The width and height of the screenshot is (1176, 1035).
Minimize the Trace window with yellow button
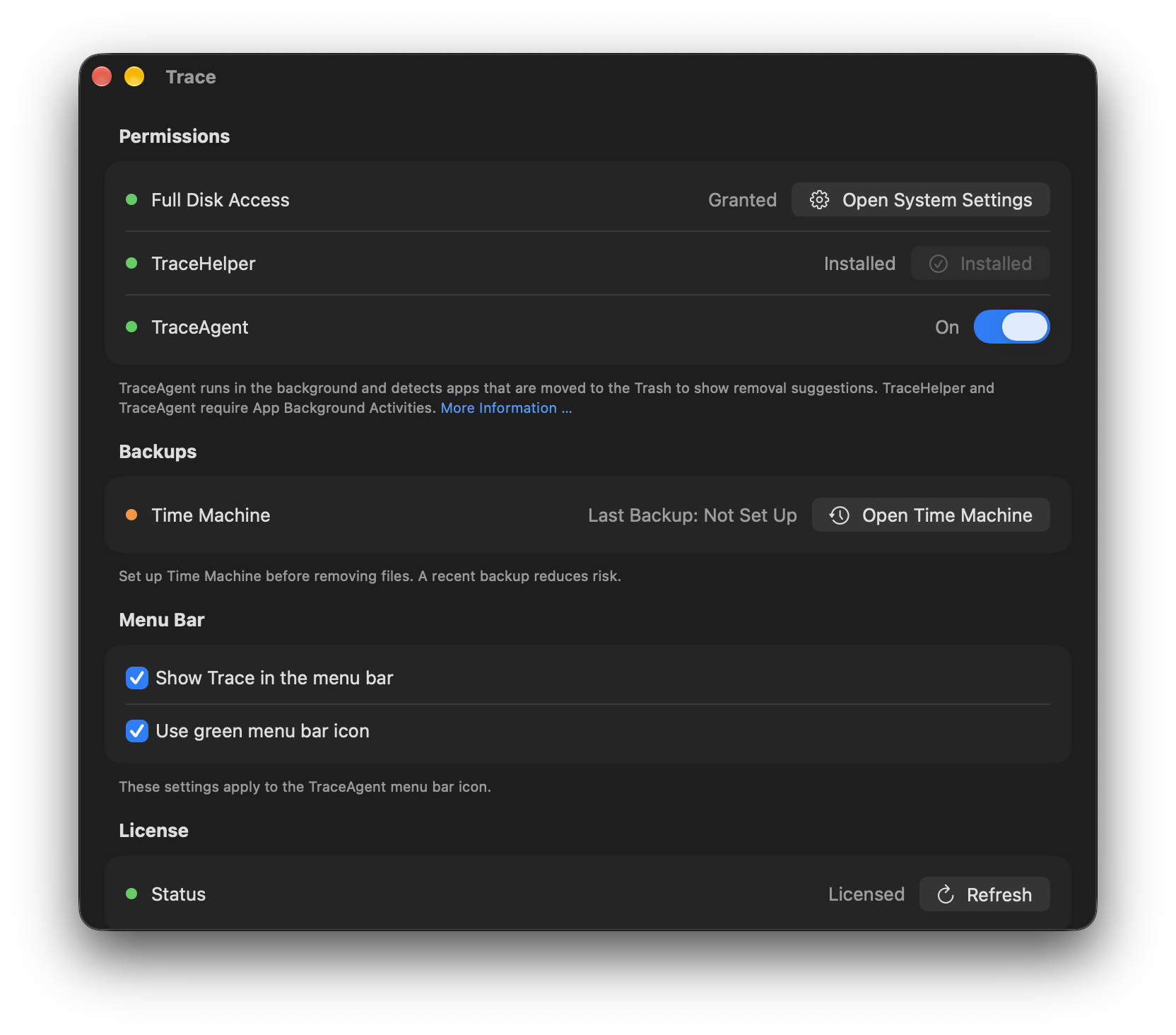(x=134, y=76)
